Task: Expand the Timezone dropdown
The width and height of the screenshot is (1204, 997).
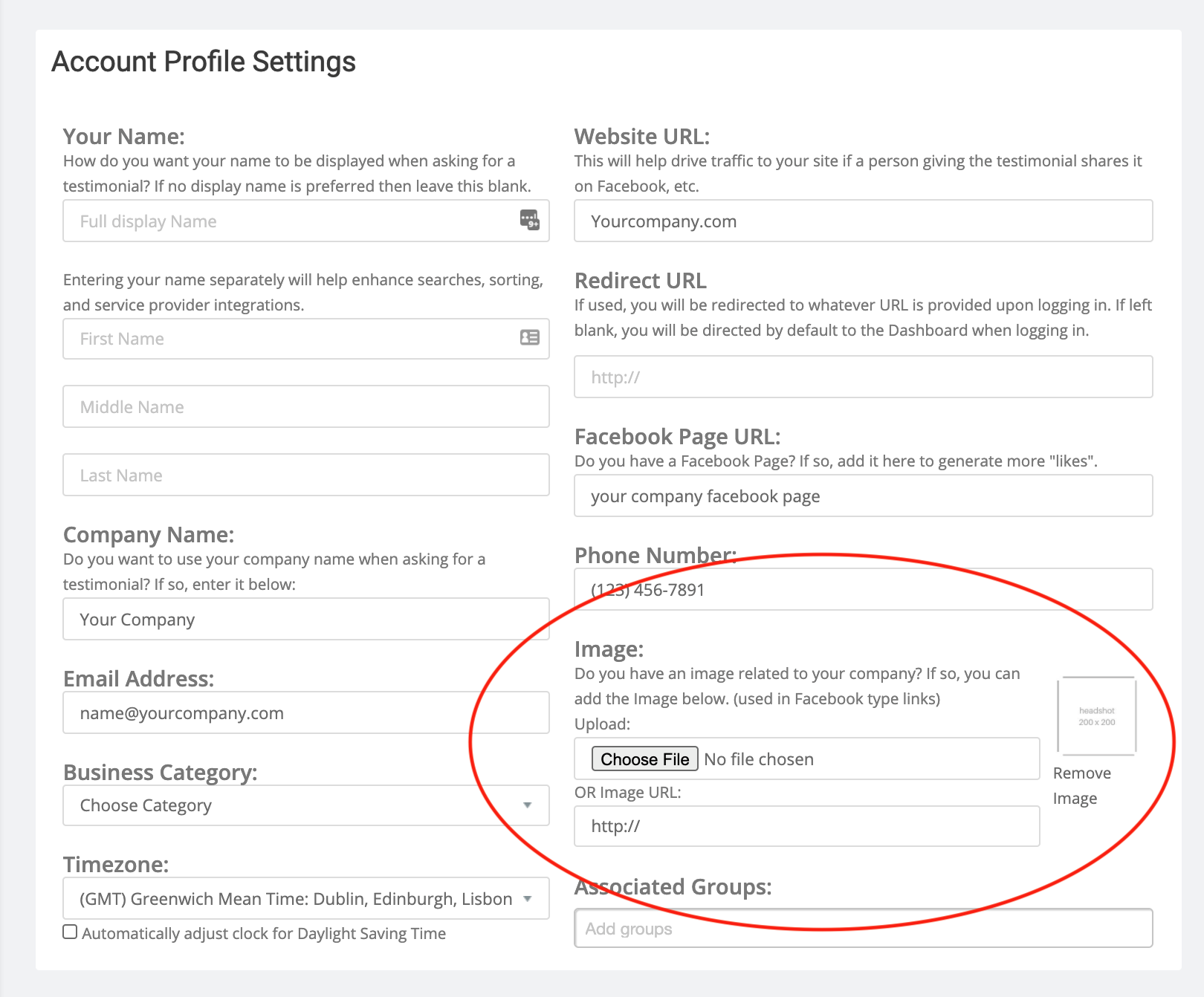Action: pos(305,899)
